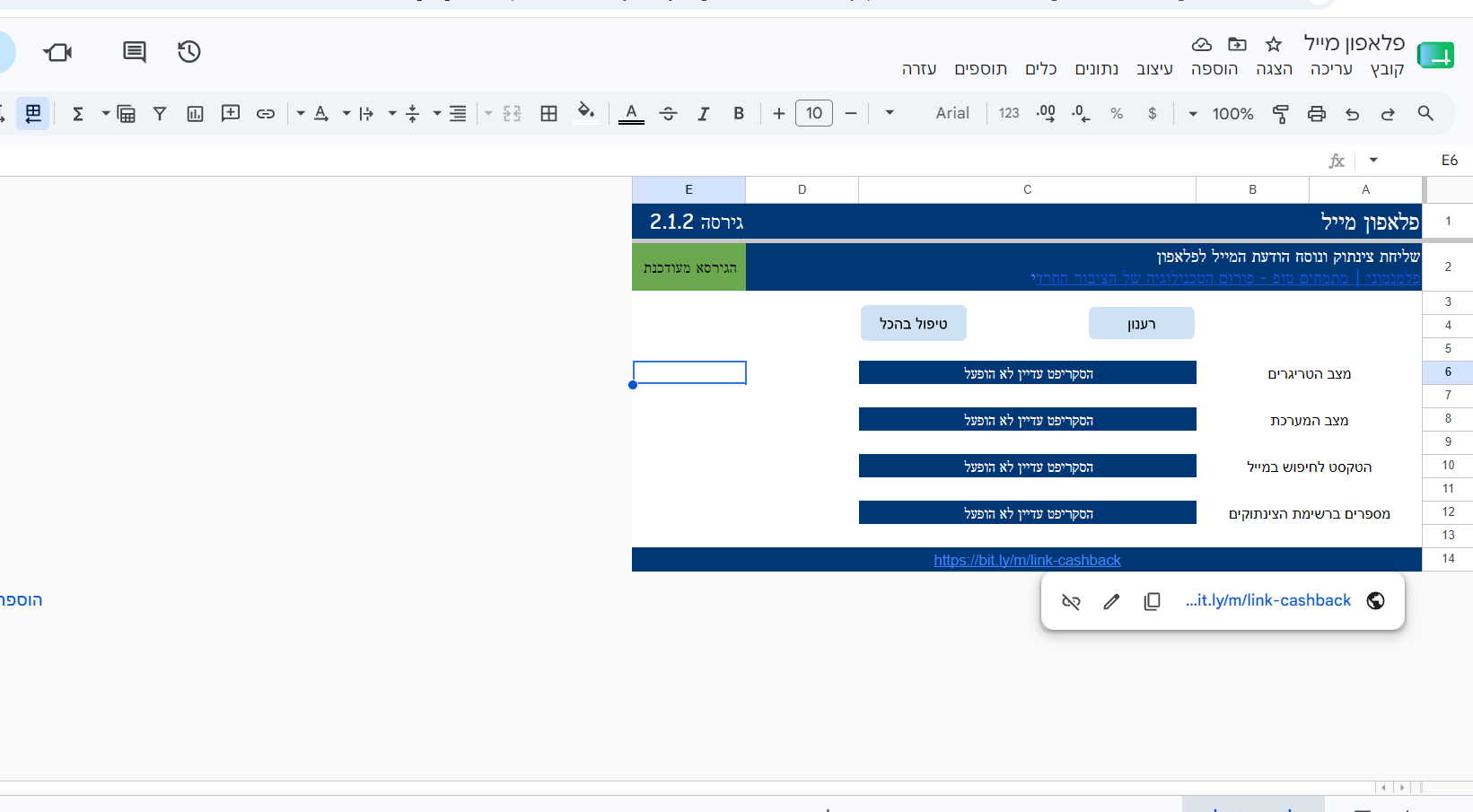Open the נתונים menu
This screenshot has height=812, width=1473.
tap(1097, 69)
